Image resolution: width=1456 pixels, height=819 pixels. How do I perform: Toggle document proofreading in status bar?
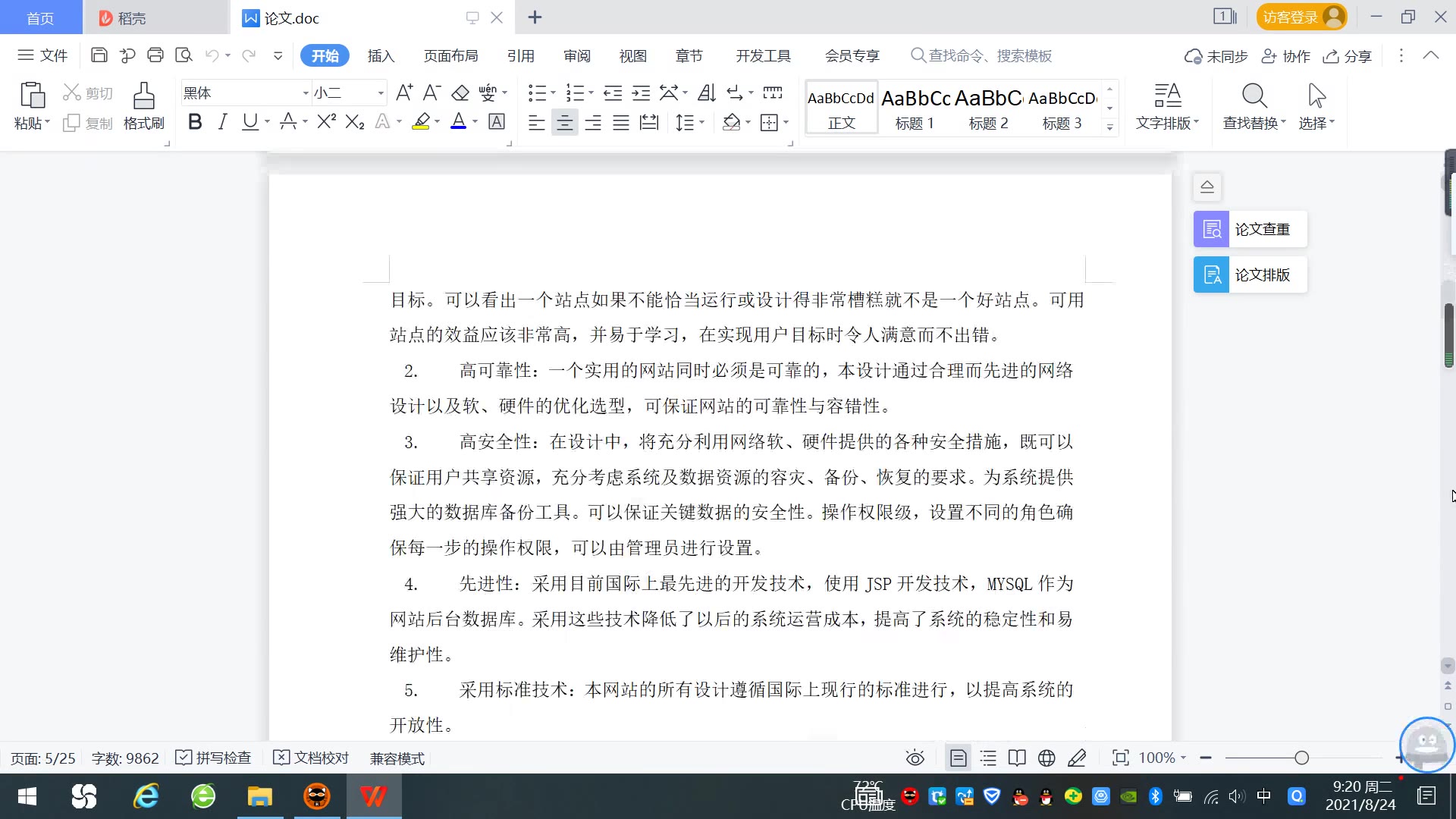(311, 758)
